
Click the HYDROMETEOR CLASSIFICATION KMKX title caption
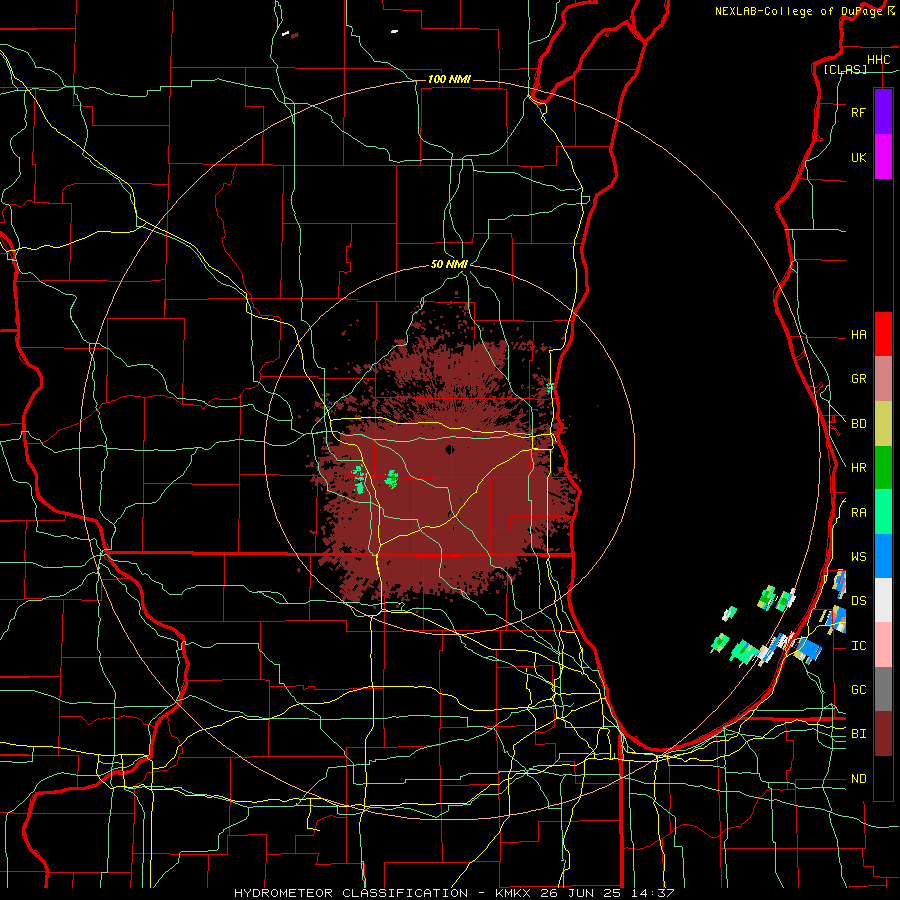453,893
